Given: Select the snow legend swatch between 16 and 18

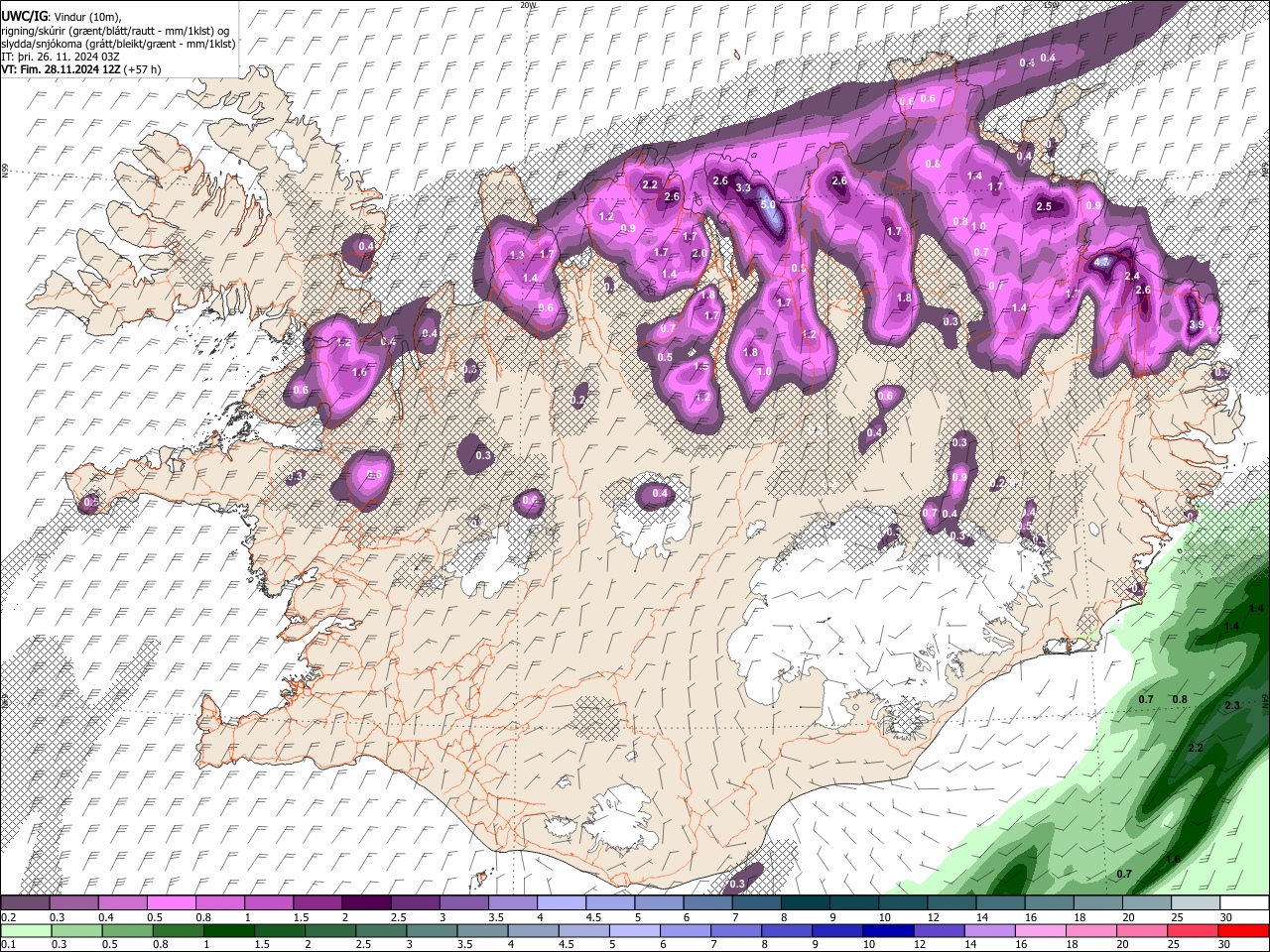Looking at the screenshot, I should click(x=1050, y=902).
